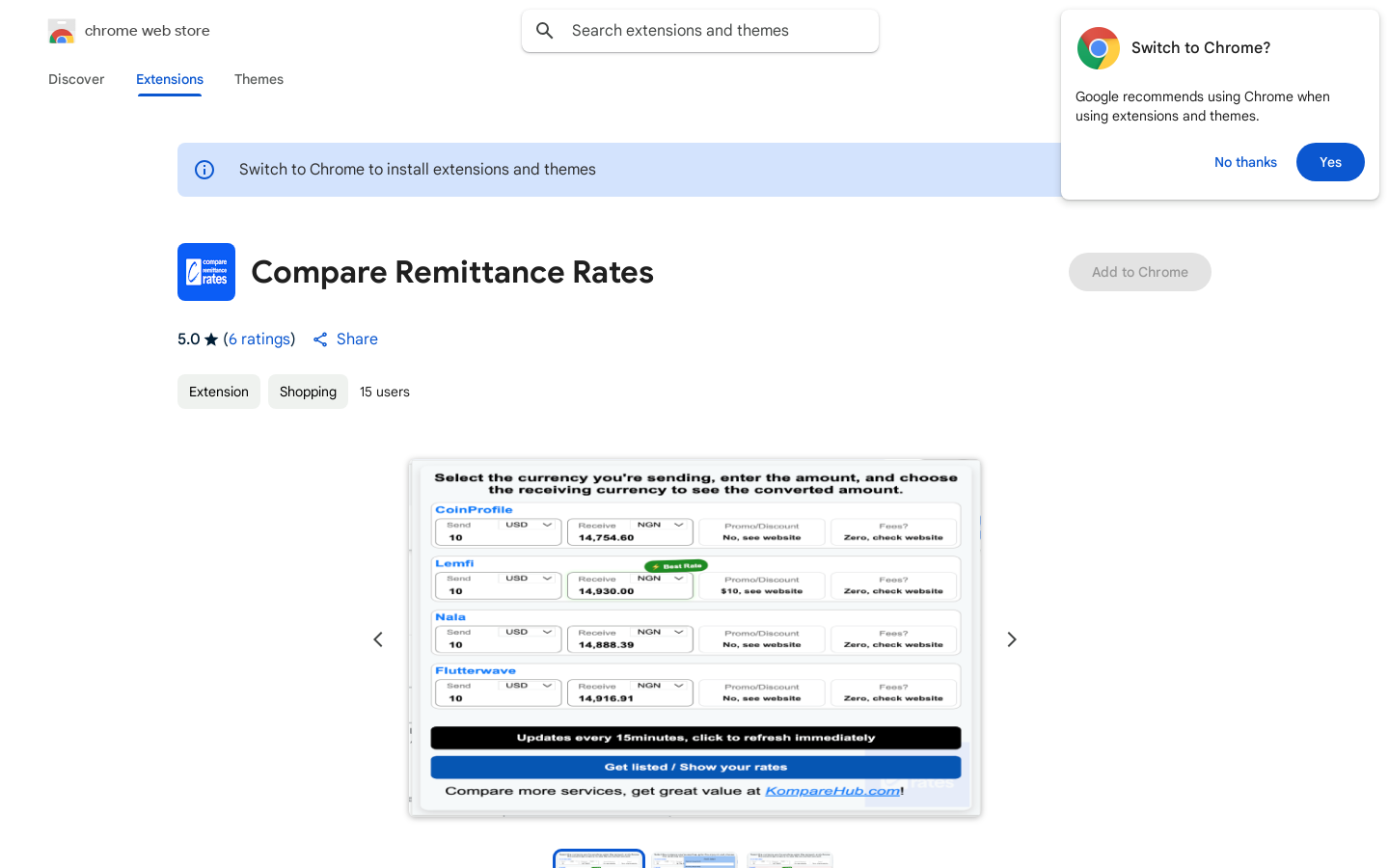Click the 15 users text

click(385, 392)
